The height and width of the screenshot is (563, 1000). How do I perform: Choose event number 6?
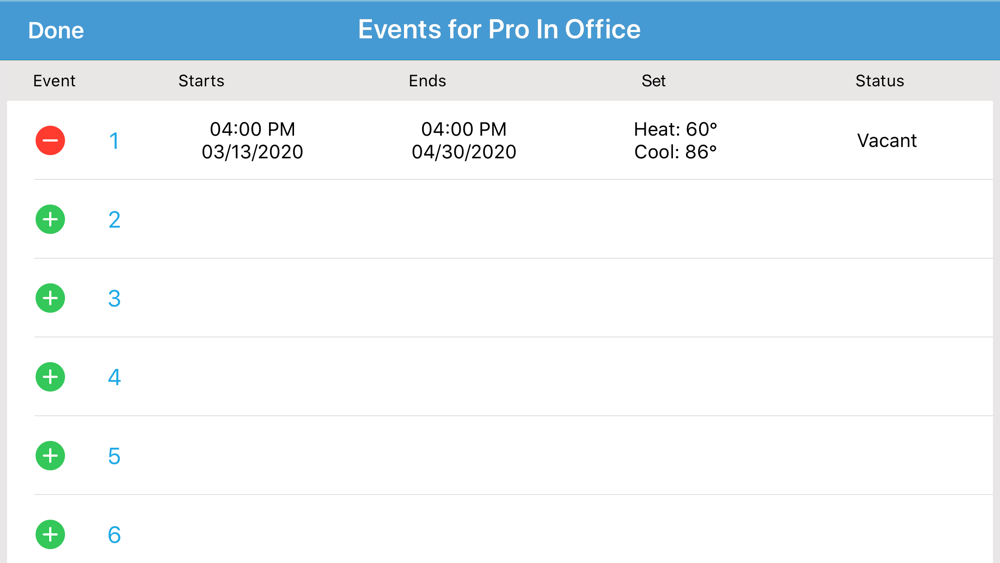tap(114, 535)
